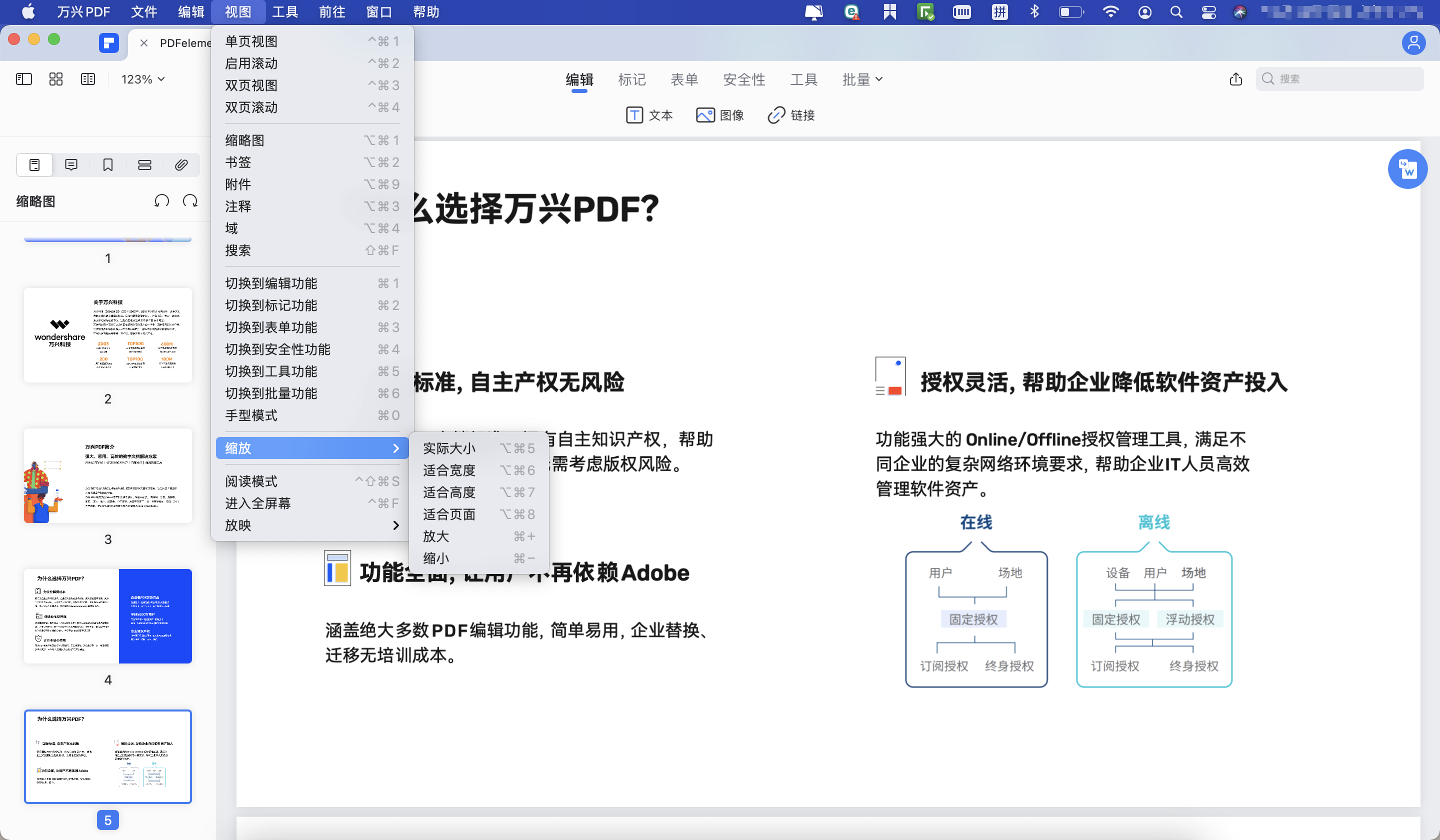Screen dimensions: 1440x840
Task: Open the 链接 link tool
Action: 791,115
